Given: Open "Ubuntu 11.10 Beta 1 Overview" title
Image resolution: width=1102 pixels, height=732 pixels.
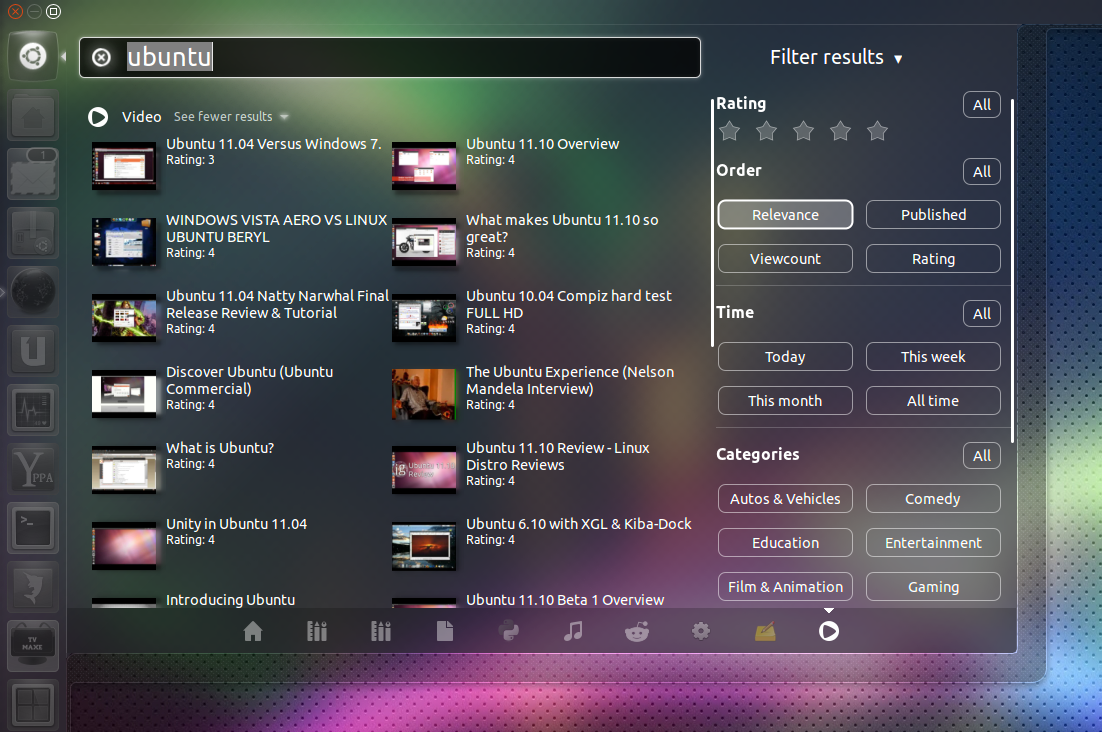Looking at the screenshot, I should point(564,600).
